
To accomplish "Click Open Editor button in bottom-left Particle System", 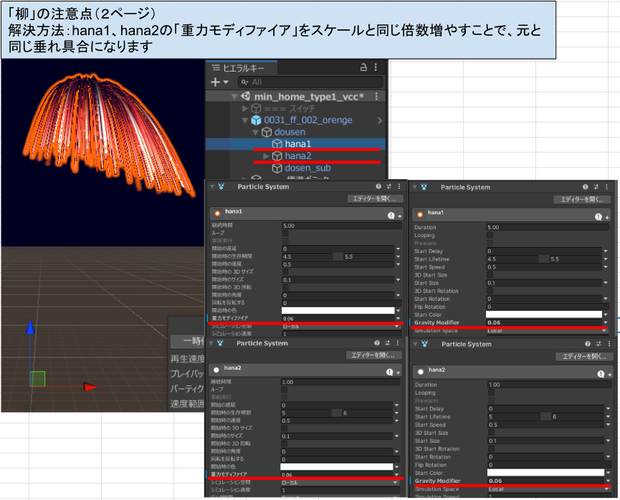I will (x=373, y=355).
